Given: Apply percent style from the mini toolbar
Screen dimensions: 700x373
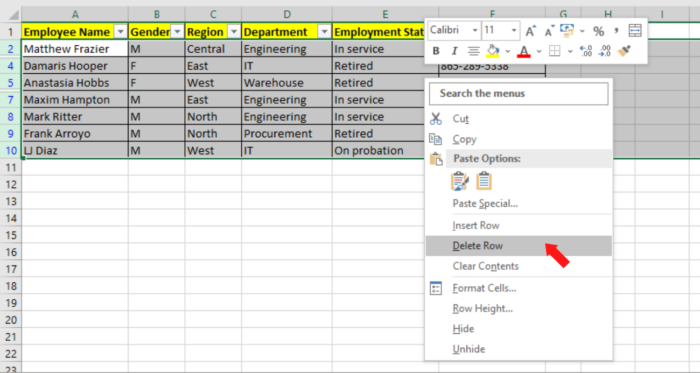Looking at the screenshot, I should coord(599,31).
